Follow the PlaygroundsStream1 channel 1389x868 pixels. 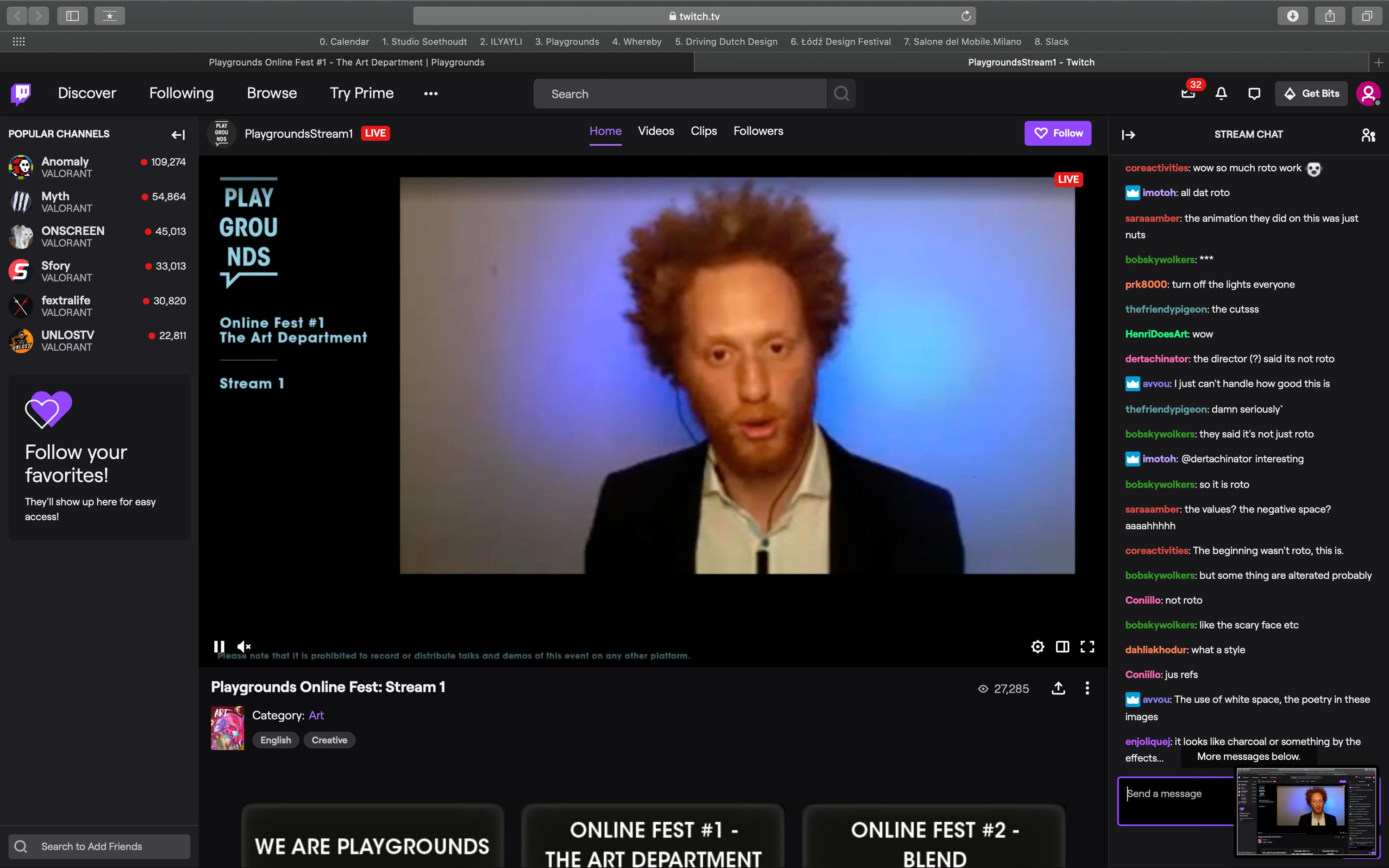pos(1057,133)
